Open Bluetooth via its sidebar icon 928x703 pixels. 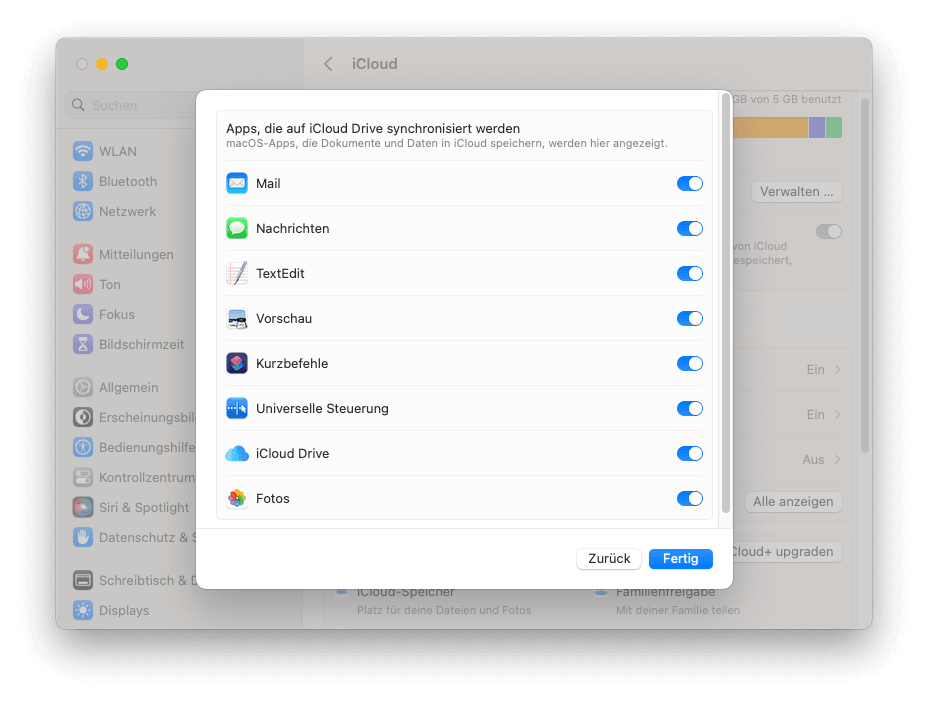tap(83, 181)
